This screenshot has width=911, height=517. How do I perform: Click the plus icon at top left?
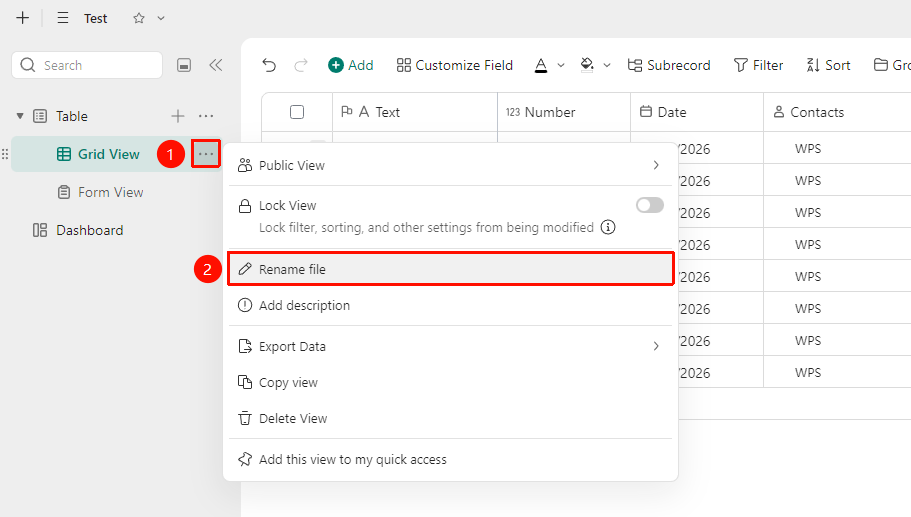point(22,18)
